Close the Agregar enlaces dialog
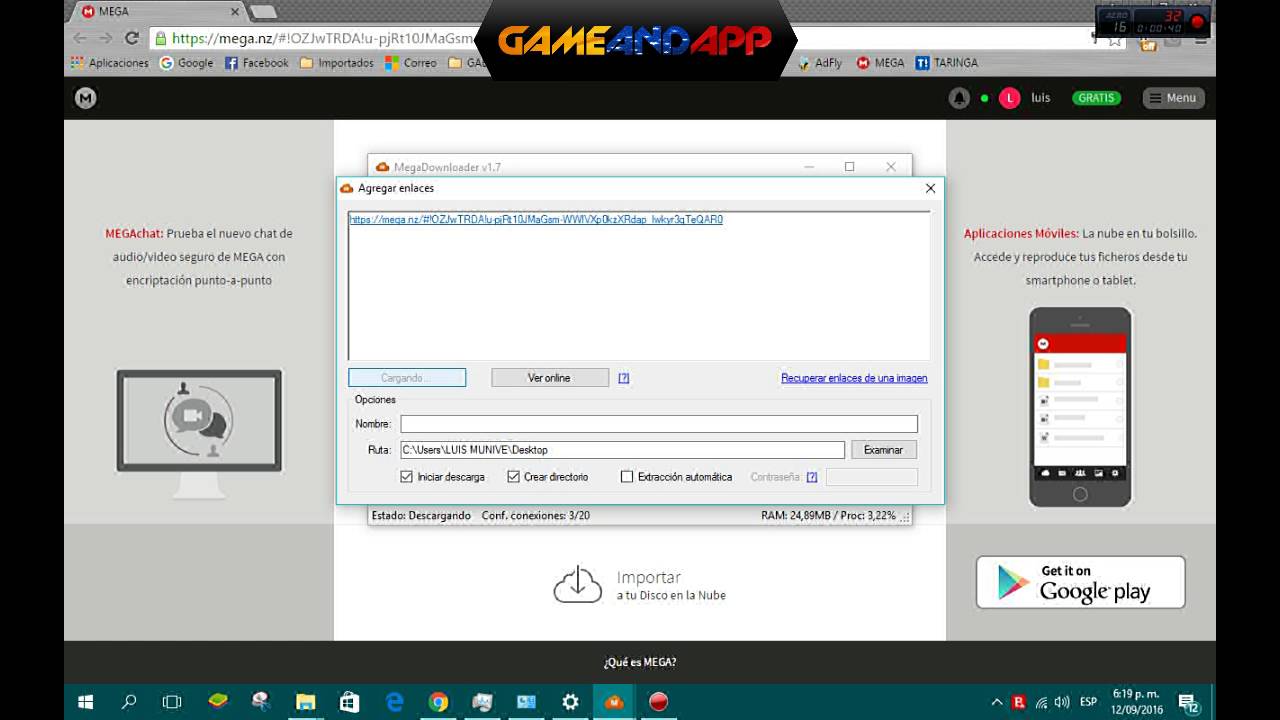The height and width of the screenshot is (720, 1280). (930, 188)
